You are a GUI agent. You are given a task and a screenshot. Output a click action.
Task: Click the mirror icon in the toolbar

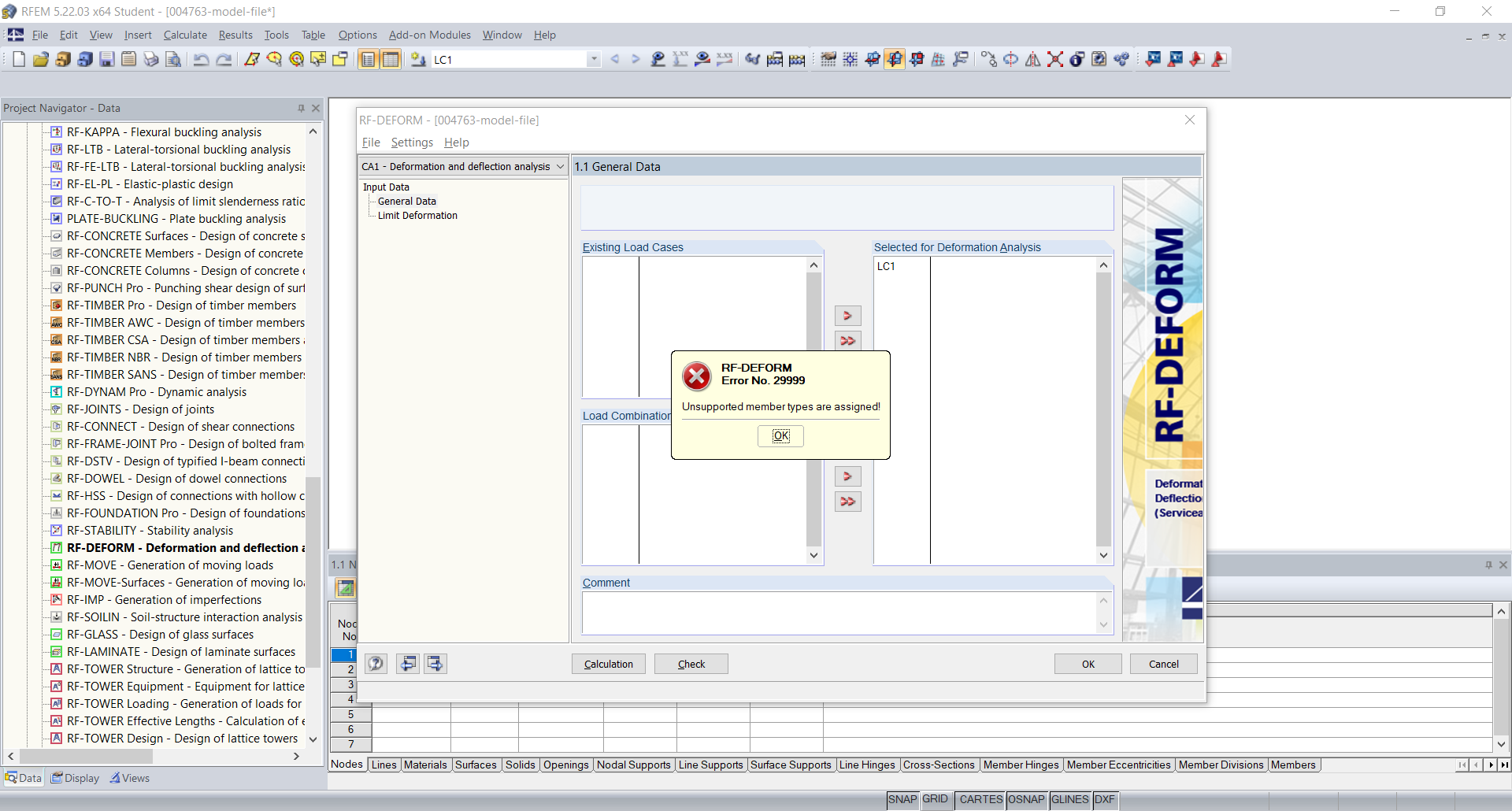(1033, 59)
